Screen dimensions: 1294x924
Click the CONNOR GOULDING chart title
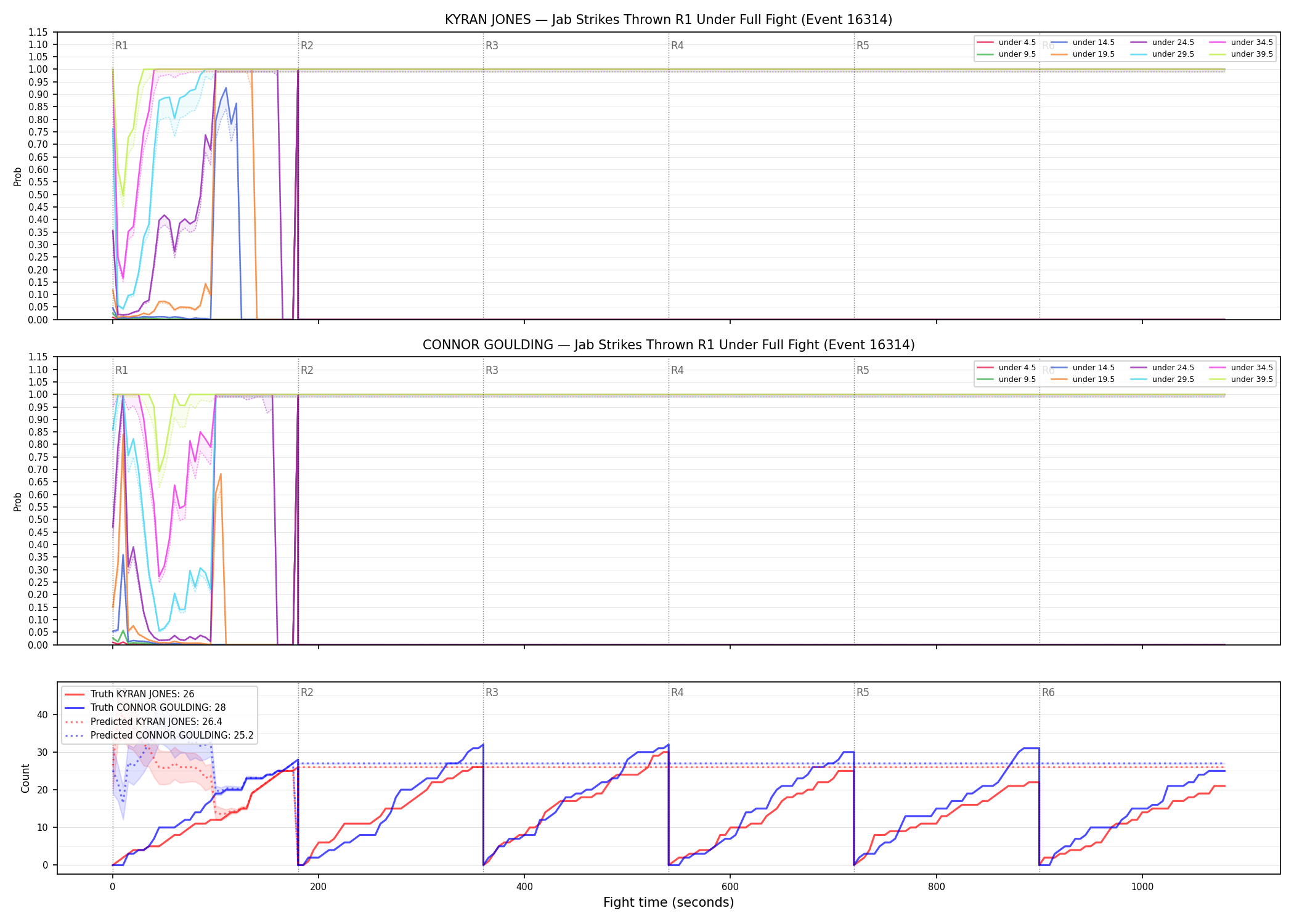669,345
